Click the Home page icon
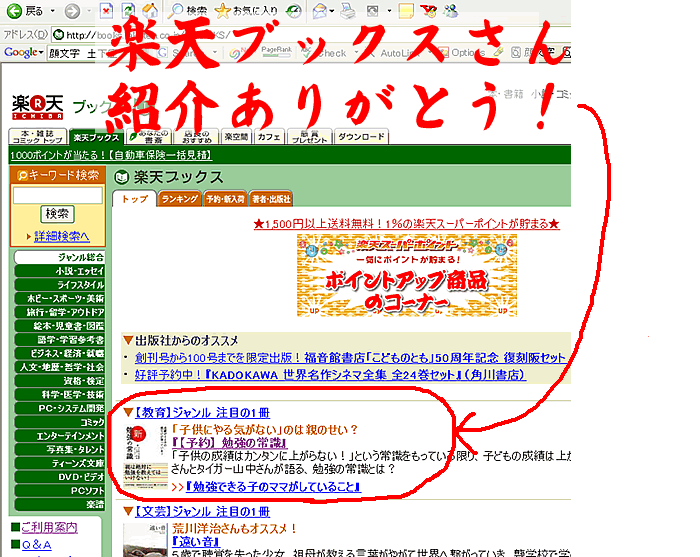 (150, 10)
